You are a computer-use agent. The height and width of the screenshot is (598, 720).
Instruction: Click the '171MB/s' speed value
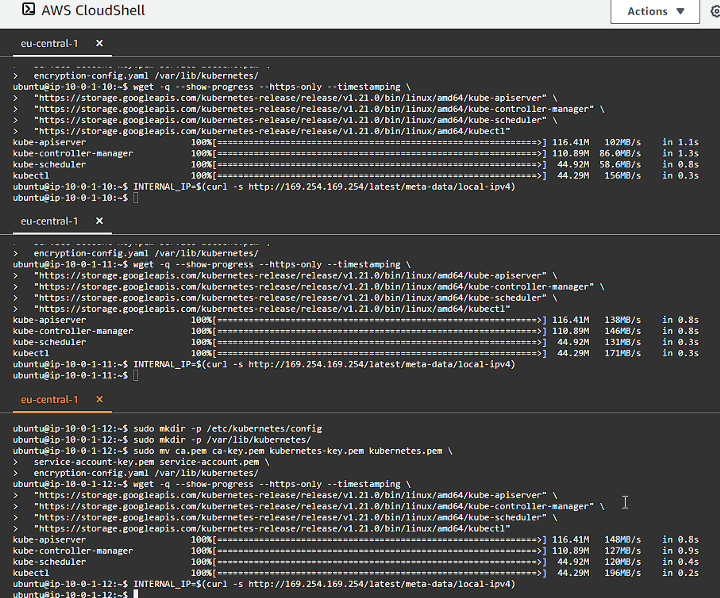622,353
